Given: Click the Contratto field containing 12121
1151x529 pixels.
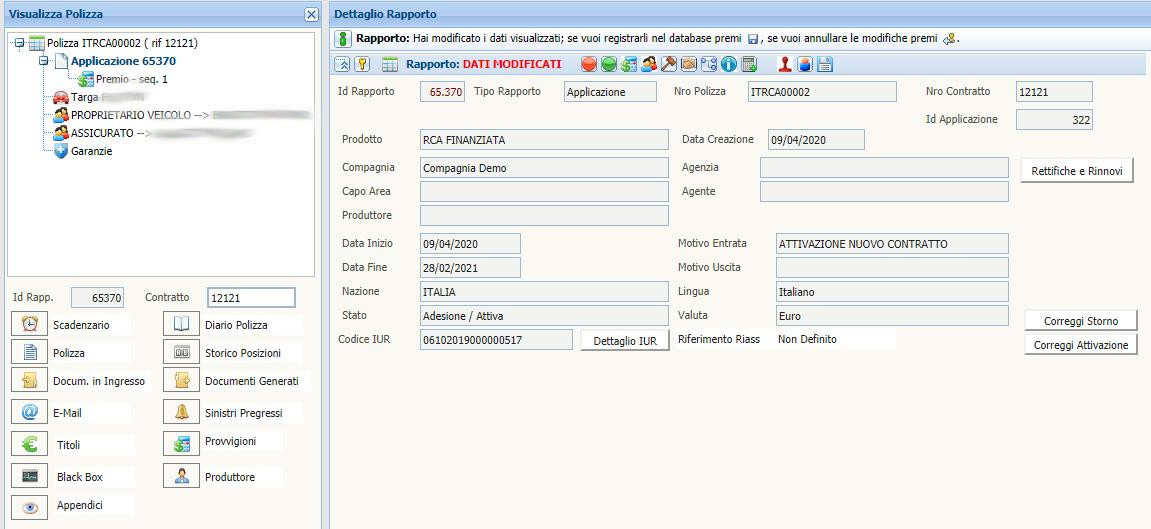Looking at the screenshot, I should [251, 298].
